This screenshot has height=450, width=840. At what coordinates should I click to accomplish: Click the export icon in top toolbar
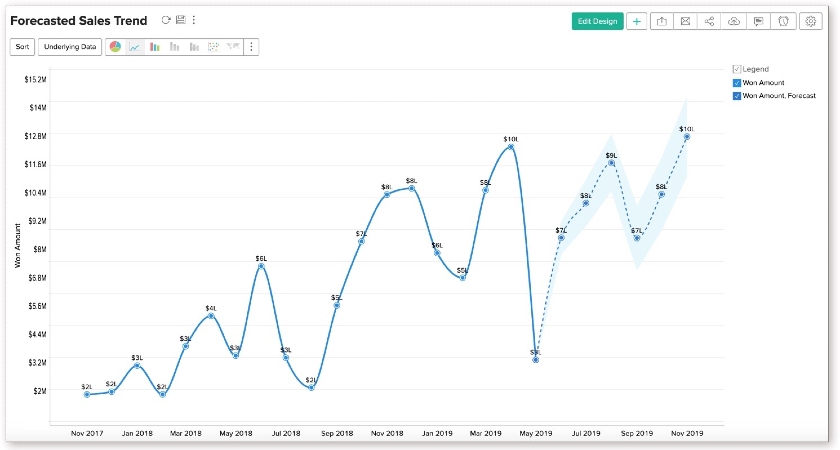pos(662,21)
